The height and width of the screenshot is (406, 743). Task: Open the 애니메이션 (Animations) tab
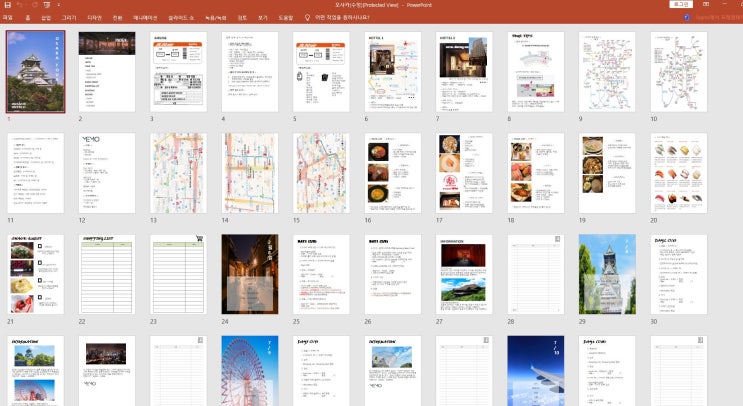coord(145,18)
